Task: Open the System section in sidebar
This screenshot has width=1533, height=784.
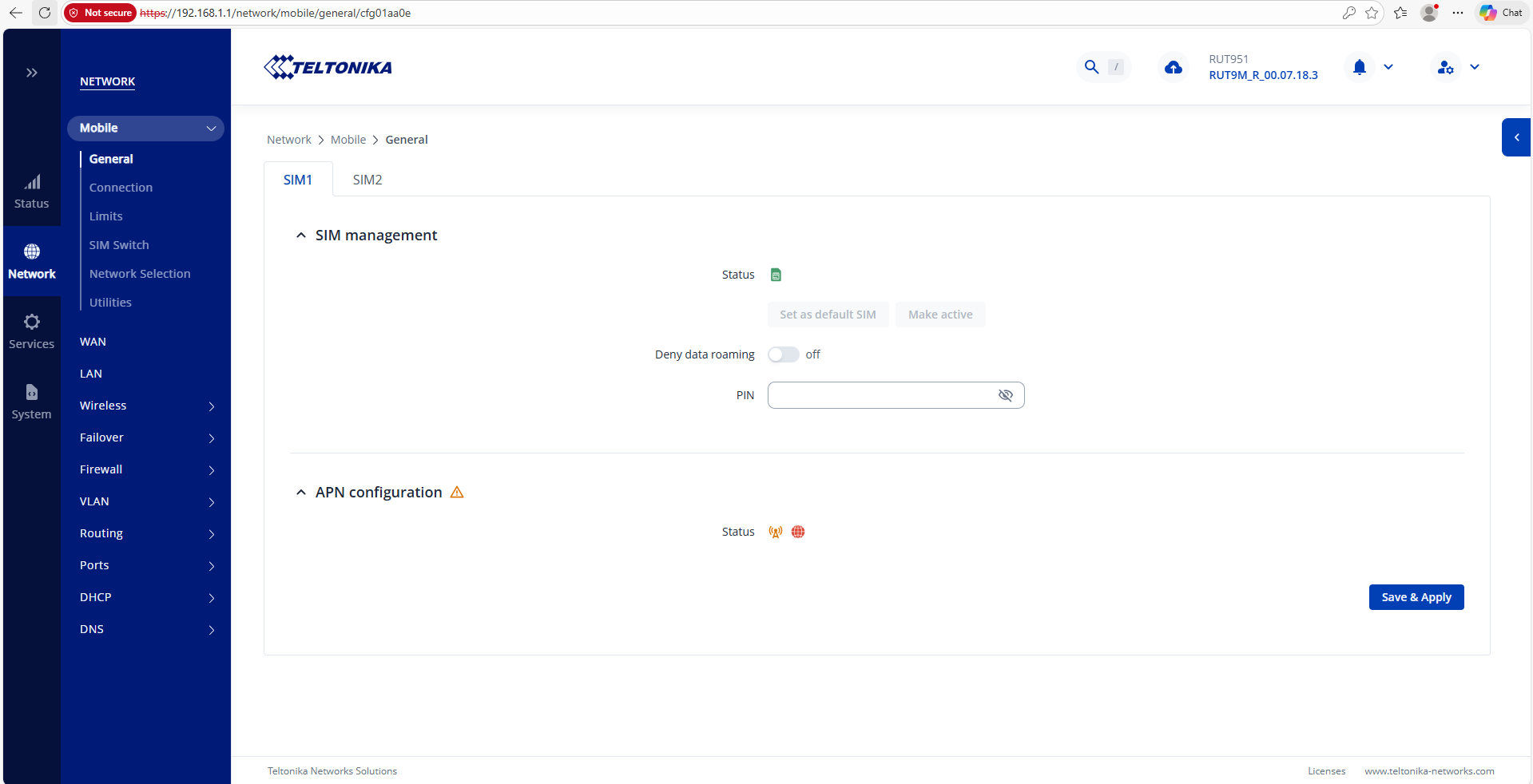Action: coord(32,402)
